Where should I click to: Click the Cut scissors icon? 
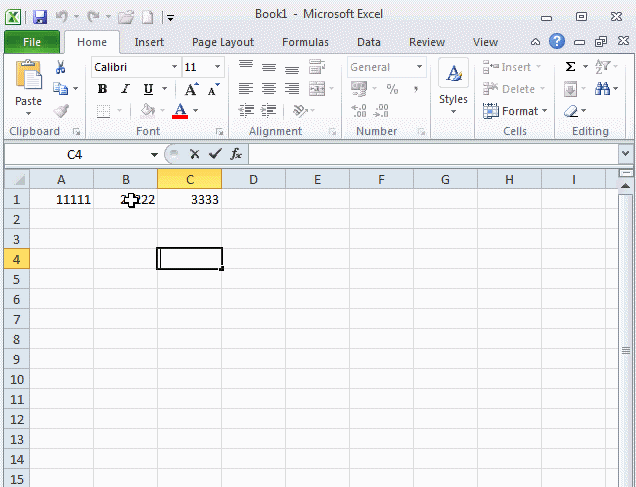(61, 67)
